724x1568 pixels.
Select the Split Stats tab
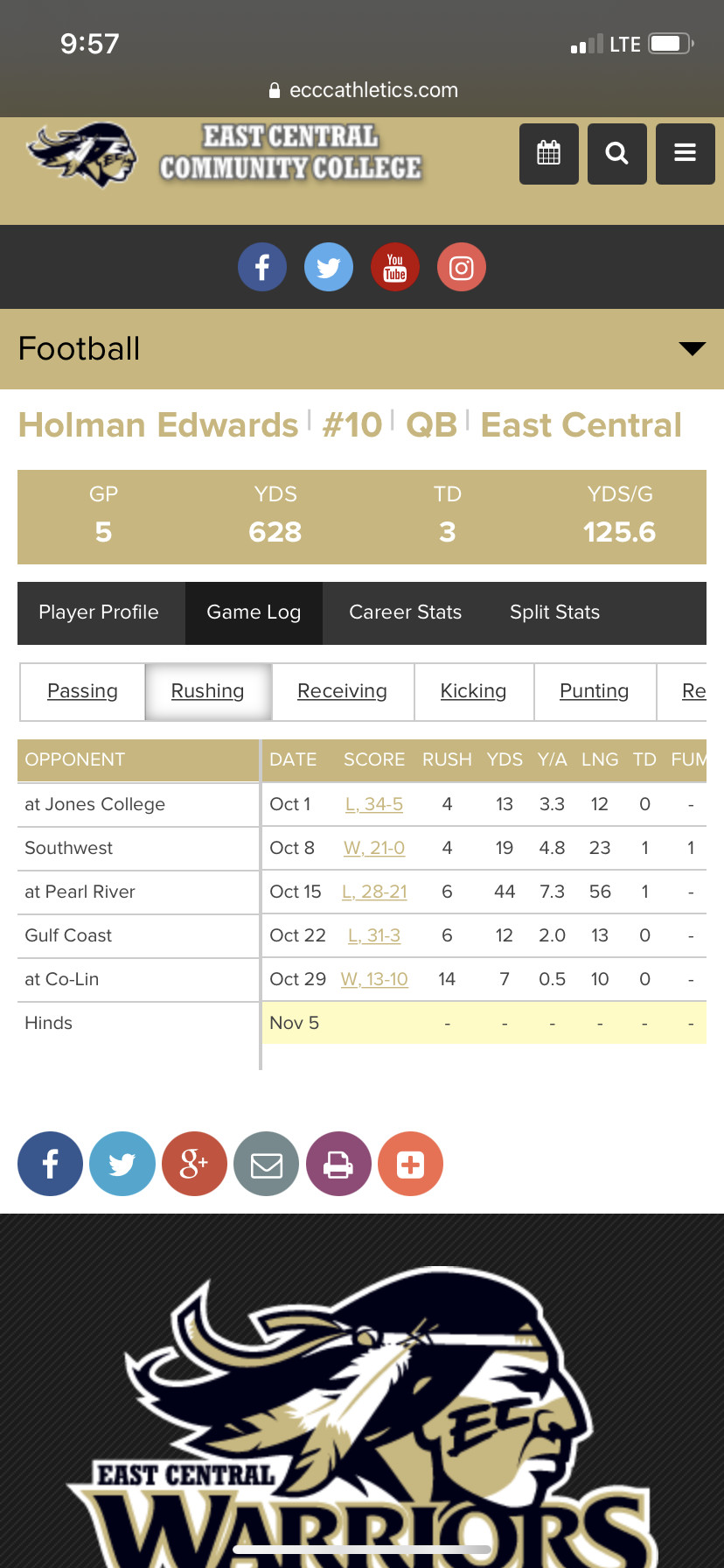[554, 612]
